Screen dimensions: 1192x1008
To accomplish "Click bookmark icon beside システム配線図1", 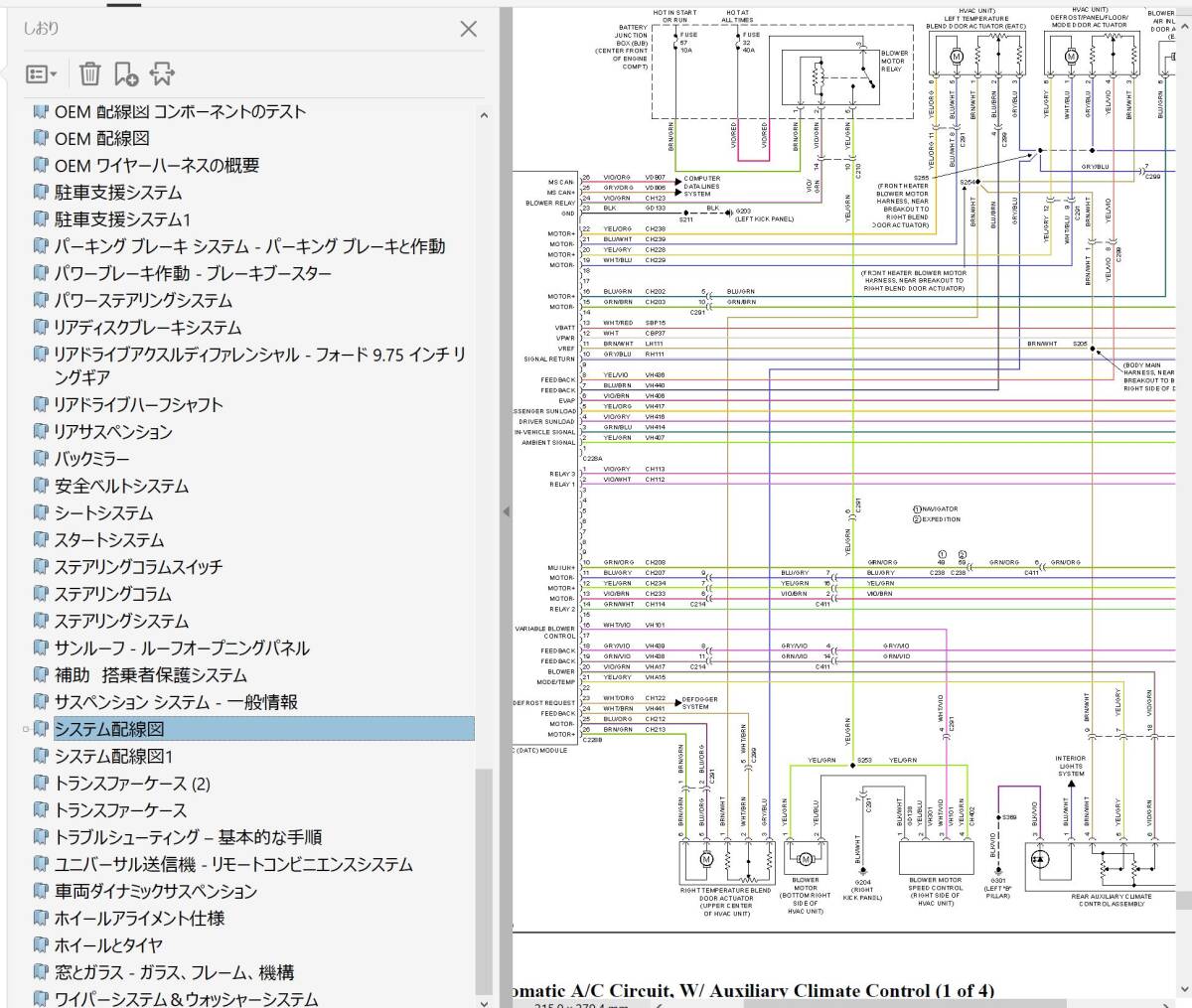I will point(41,756).
